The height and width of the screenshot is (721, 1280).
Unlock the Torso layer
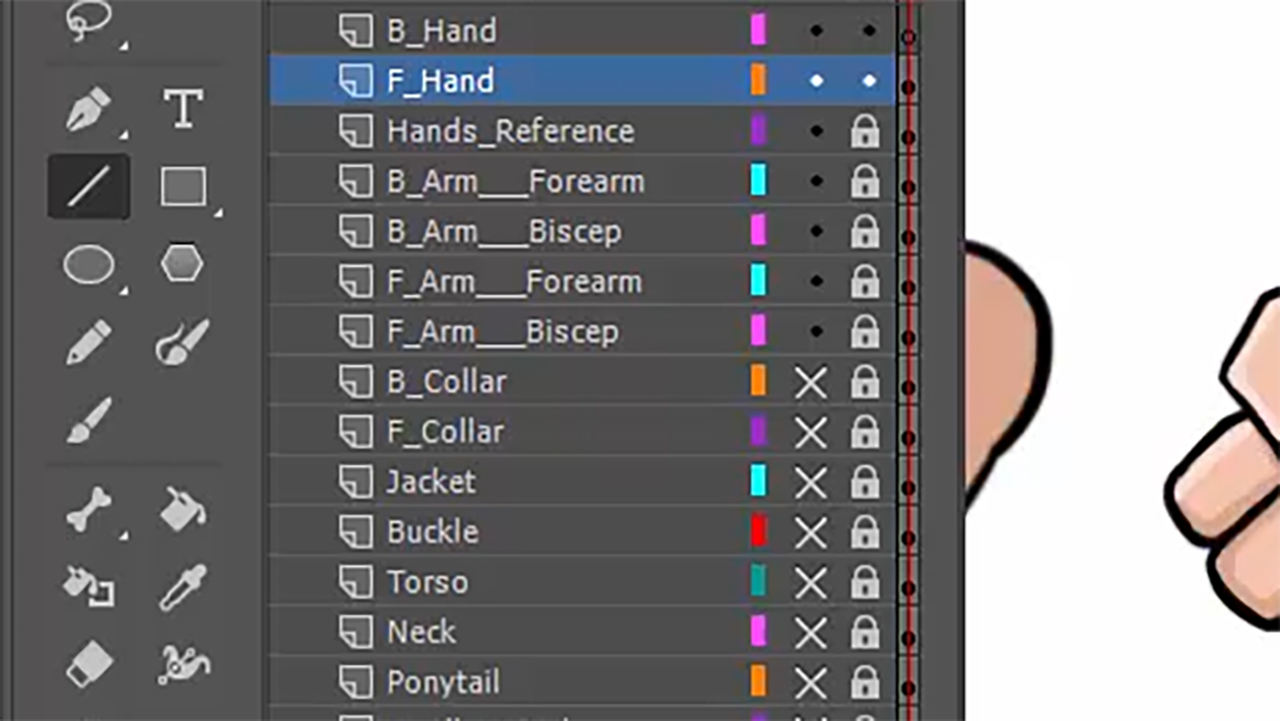[x=864, y=581]
